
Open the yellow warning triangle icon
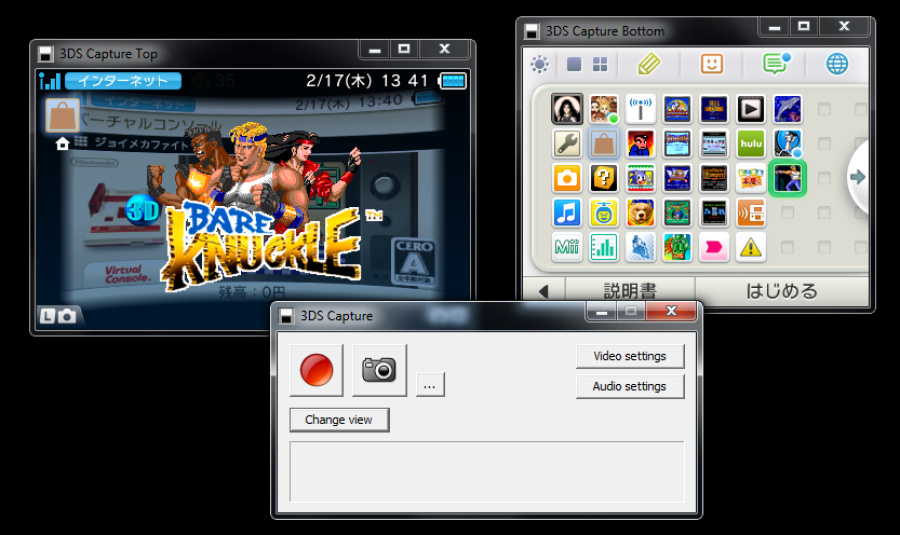(x=751, y=247)
